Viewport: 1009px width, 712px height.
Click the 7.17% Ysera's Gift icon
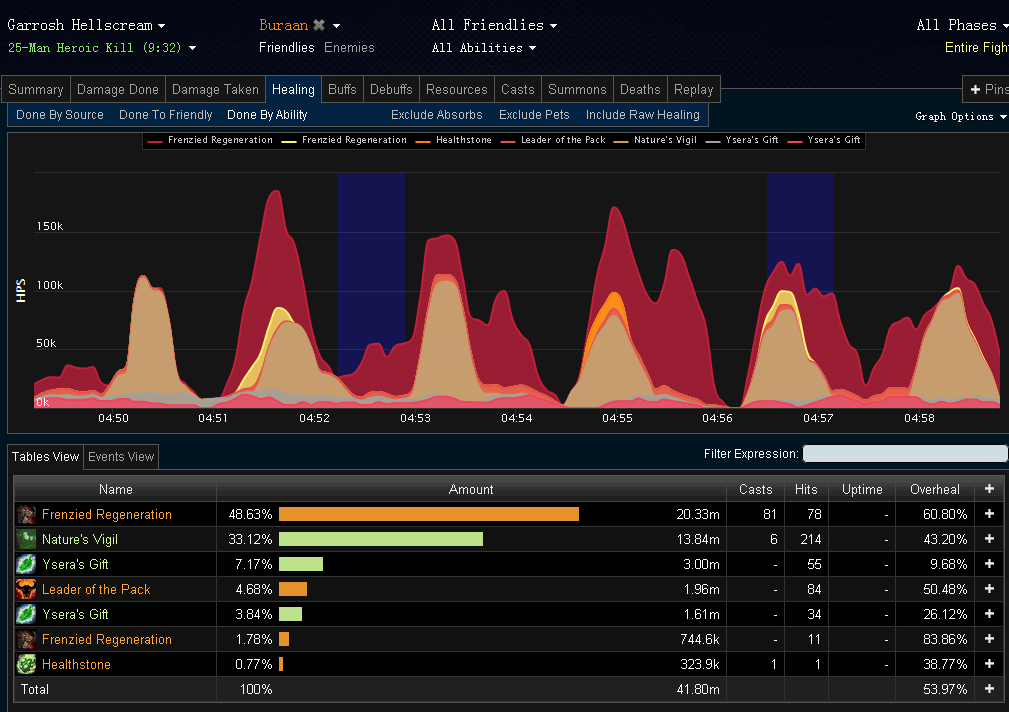click(26, 564)
